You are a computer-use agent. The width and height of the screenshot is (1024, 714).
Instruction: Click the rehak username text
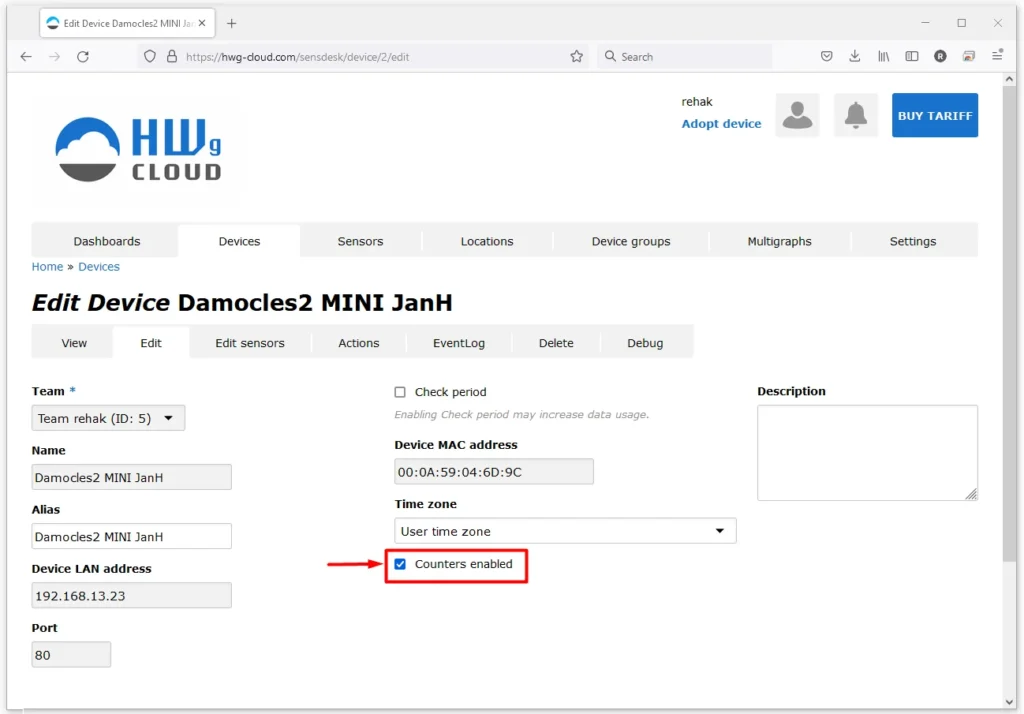pyautogui.click(x=697, y=102)
